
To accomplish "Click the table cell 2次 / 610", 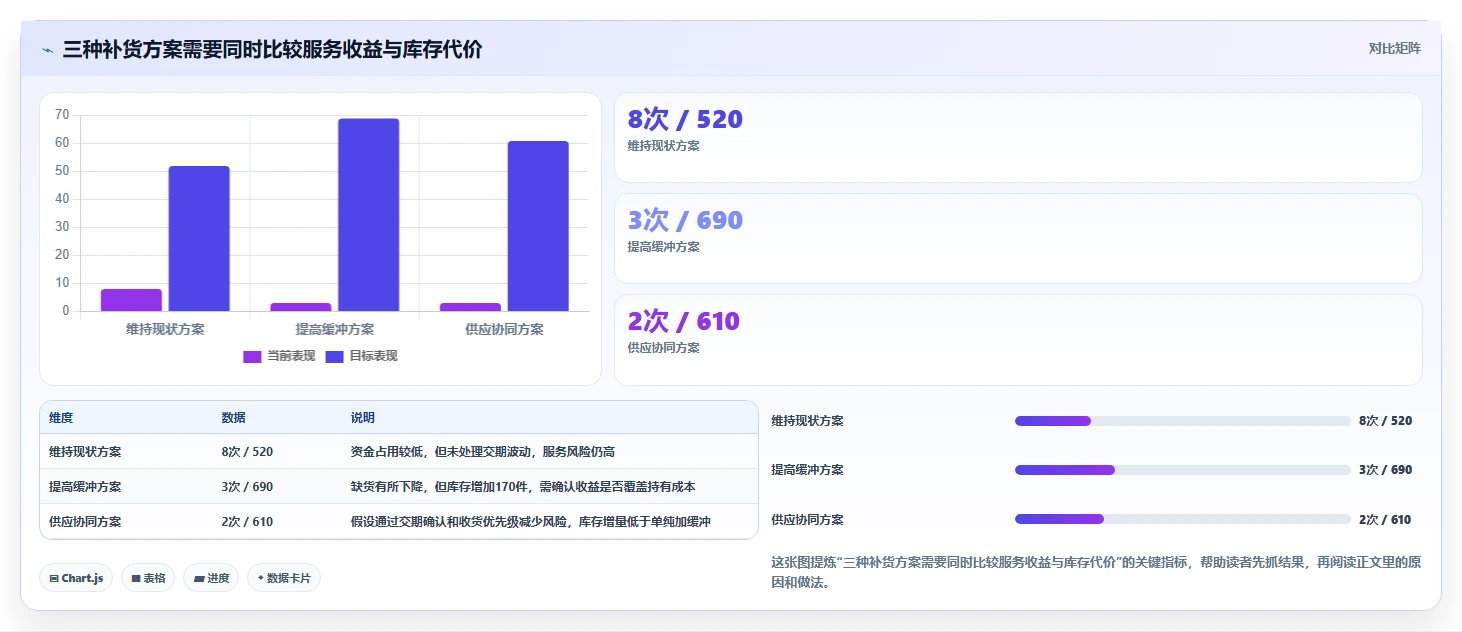I will point(247,522).
